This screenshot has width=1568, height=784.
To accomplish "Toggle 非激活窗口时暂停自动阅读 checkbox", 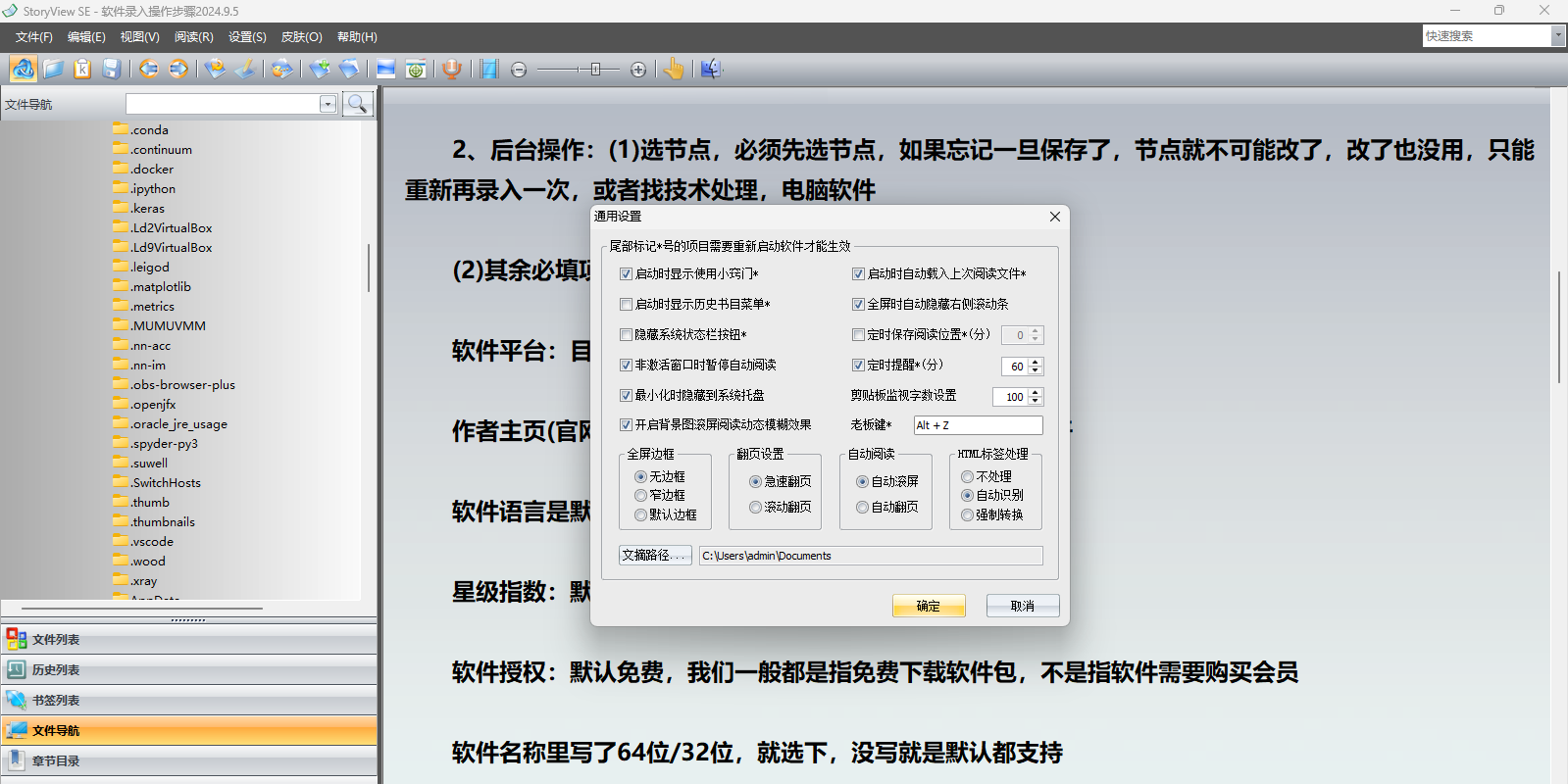I will pyautogui.click(x=626, y=365).
